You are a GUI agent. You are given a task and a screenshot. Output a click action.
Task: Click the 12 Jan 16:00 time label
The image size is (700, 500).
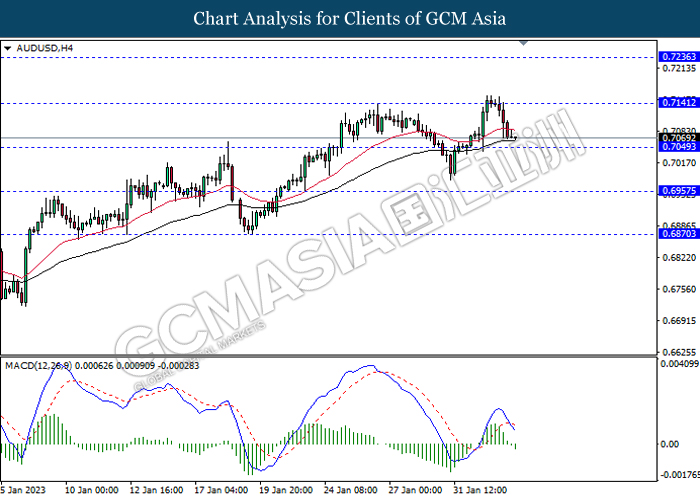click(x=156, y=490)
